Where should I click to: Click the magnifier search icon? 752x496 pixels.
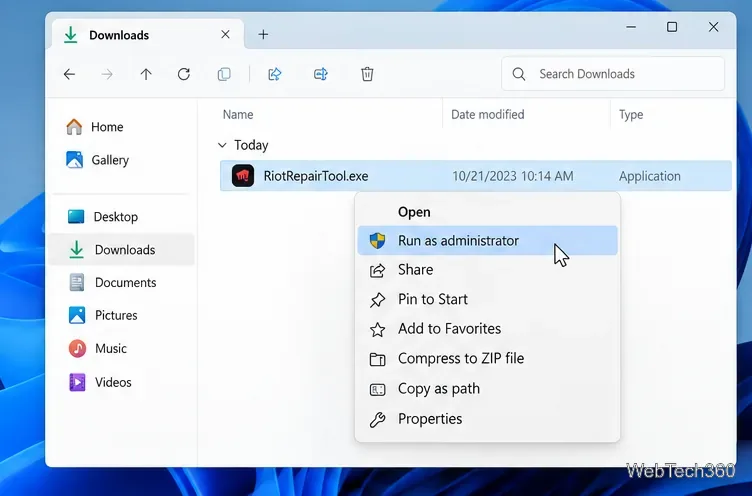click(518, 74)
